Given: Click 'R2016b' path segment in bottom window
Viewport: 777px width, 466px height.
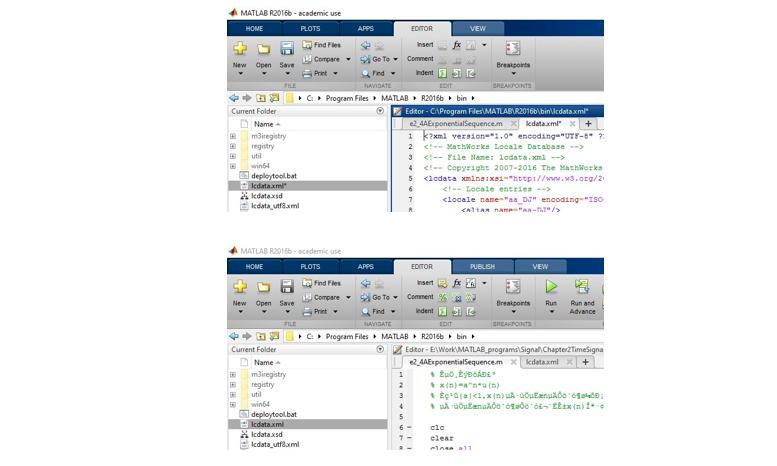Looking at the screenshot, I should 432,336.
